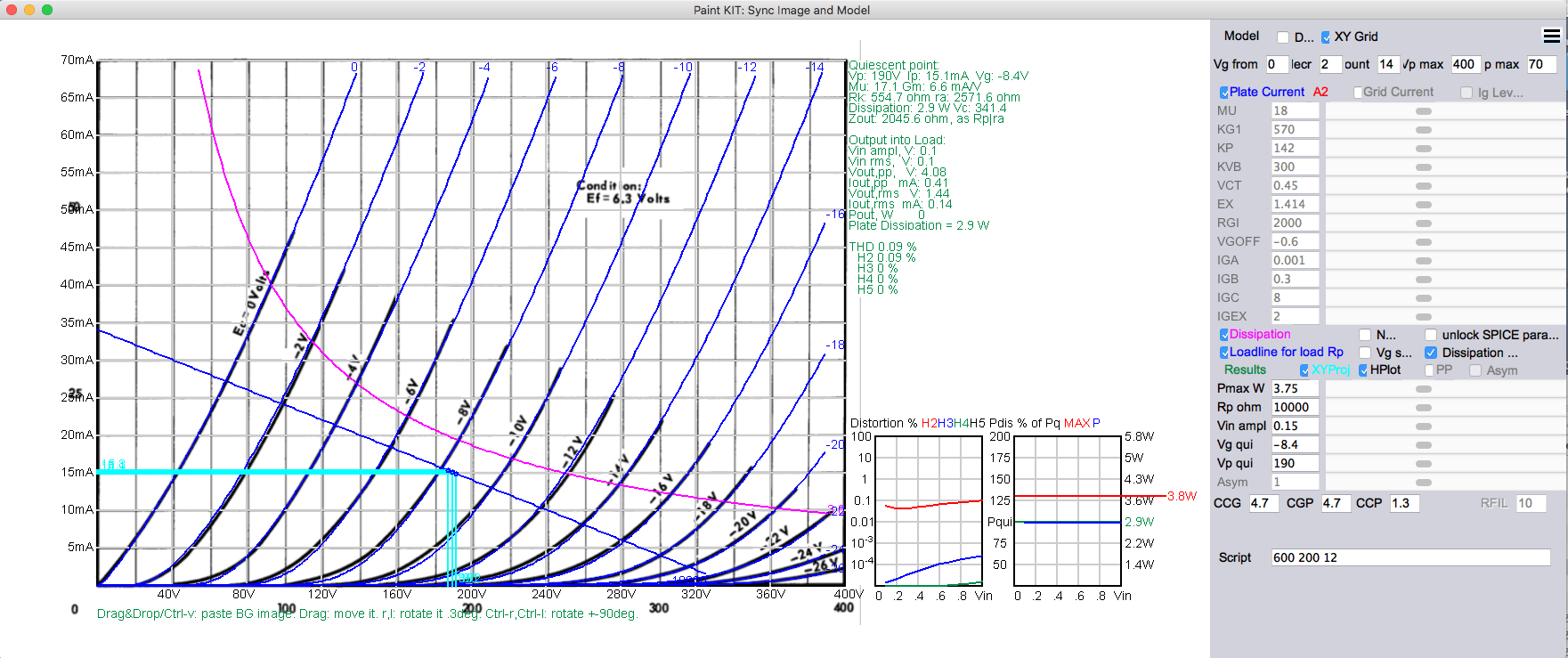This screenshot has width=1568, height=658.
Task: Click the IGC slider handle
Action: pyautogui.click(x=1424, y=298)
